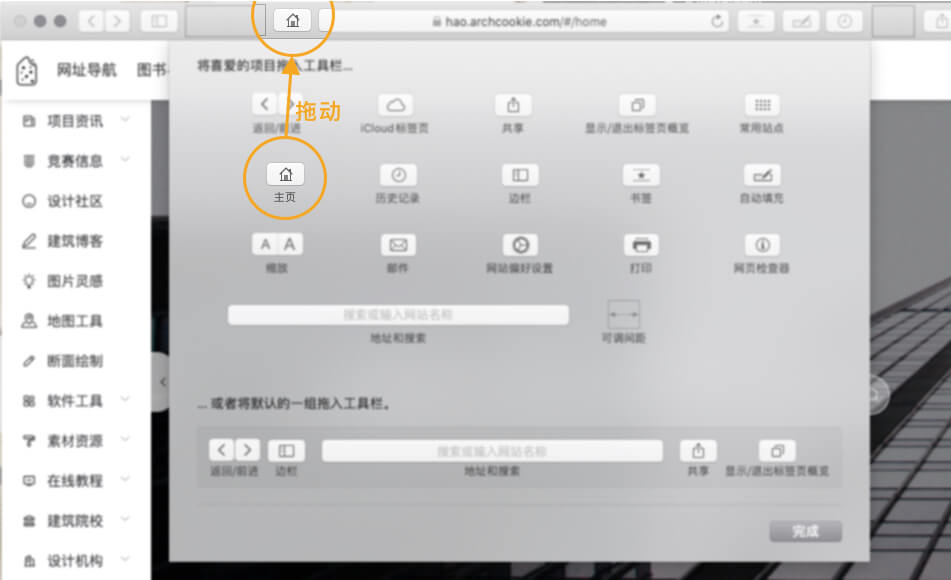This screenshot has width=951, height=580.
Task: Click tab overview icon in default toolbar set
Action: click(x=777, y=451)
